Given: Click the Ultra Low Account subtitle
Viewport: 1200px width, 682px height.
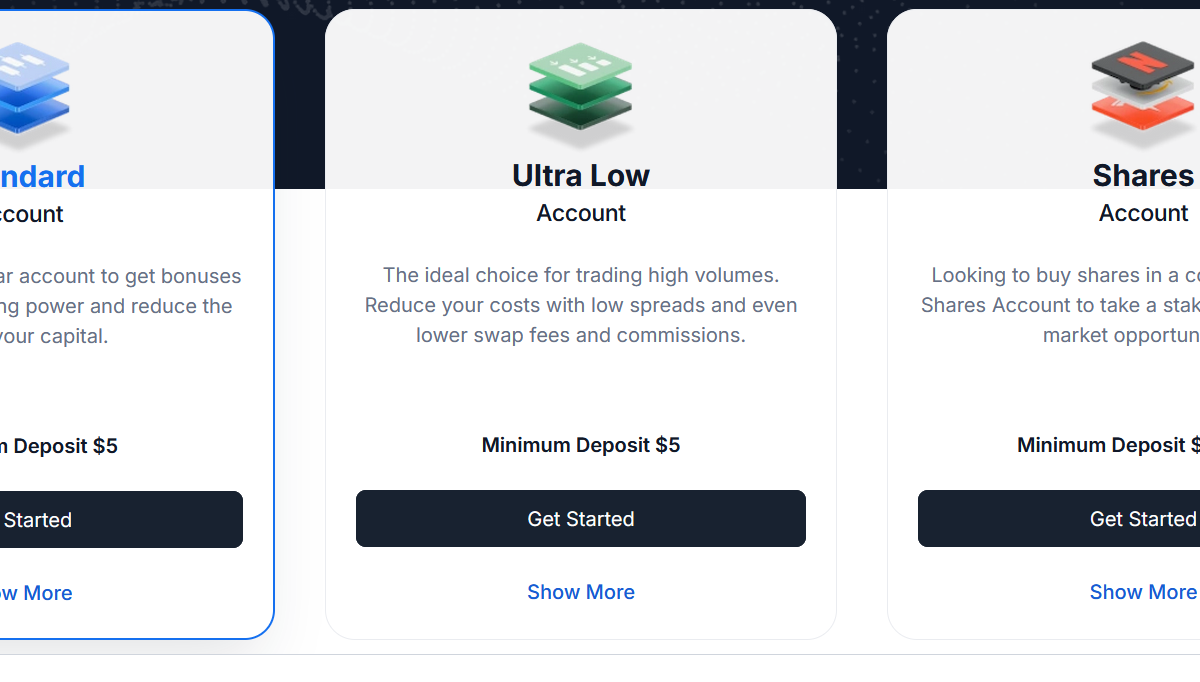Looking at the screenshot, I should [580, 212].
